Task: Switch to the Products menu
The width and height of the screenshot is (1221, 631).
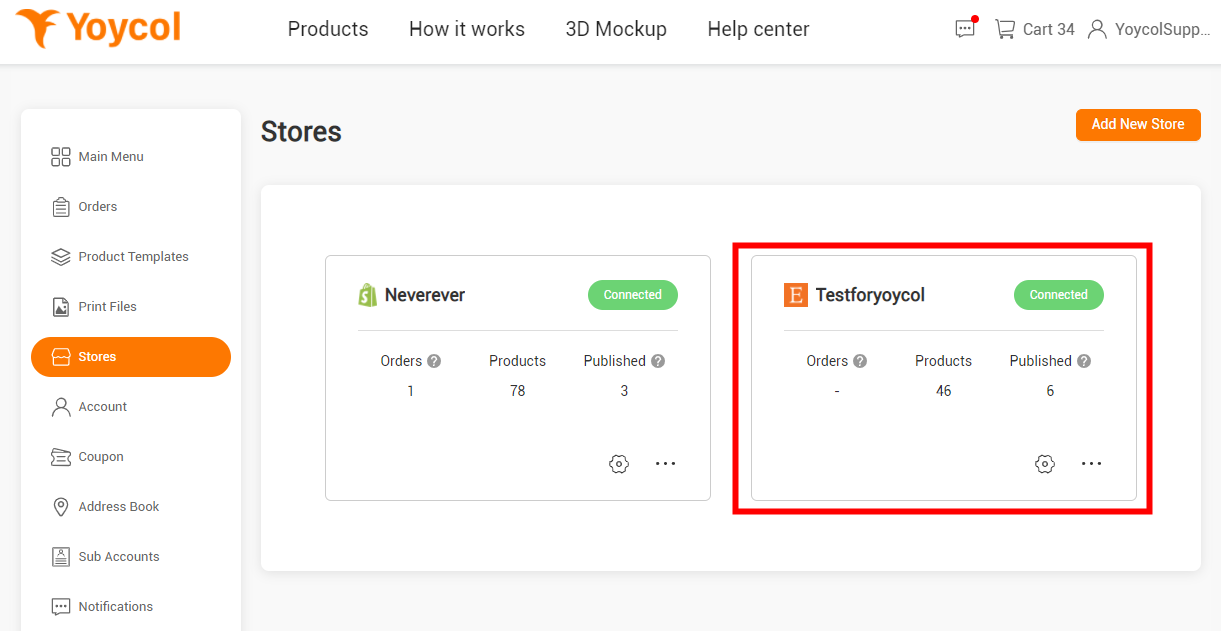Action: pyautogui.click(x=327, y=29)
